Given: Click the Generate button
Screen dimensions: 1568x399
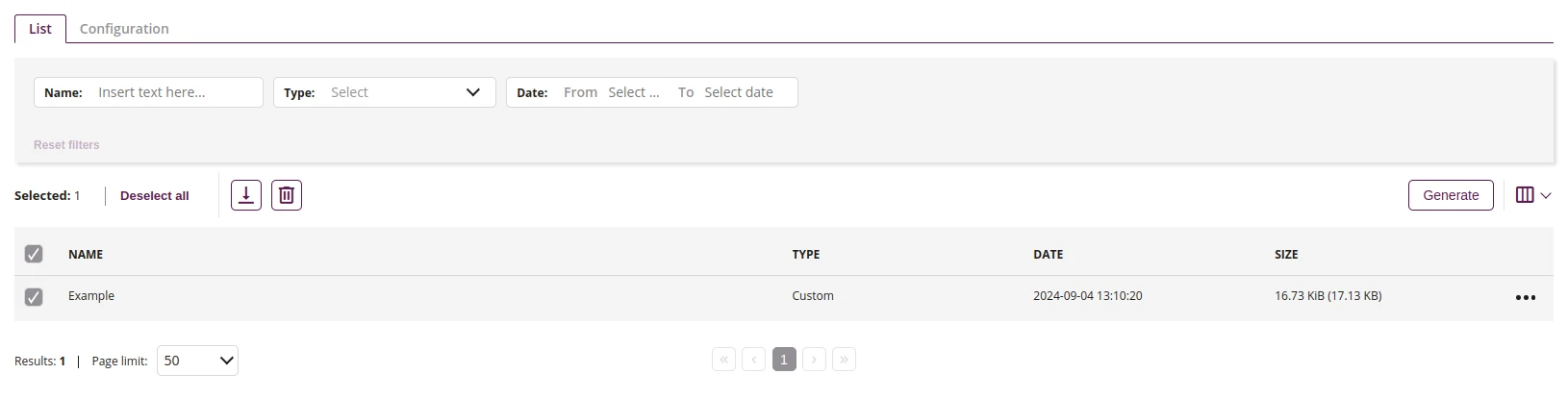Looking at the screenshot, I should [1451, 195].
